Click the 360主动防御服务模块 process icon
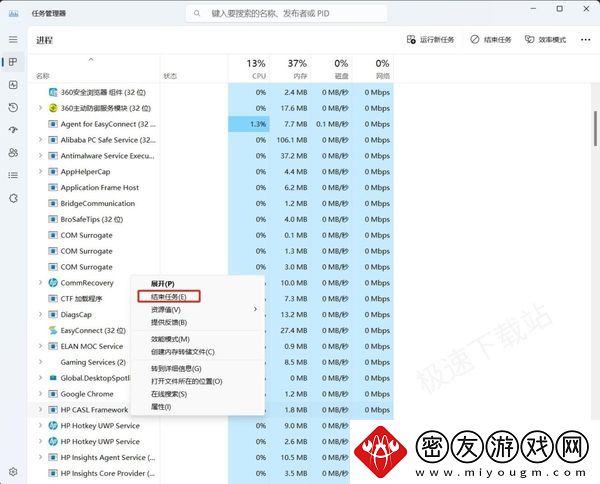This screenshot has width=600, height=484. pos(53,108)
